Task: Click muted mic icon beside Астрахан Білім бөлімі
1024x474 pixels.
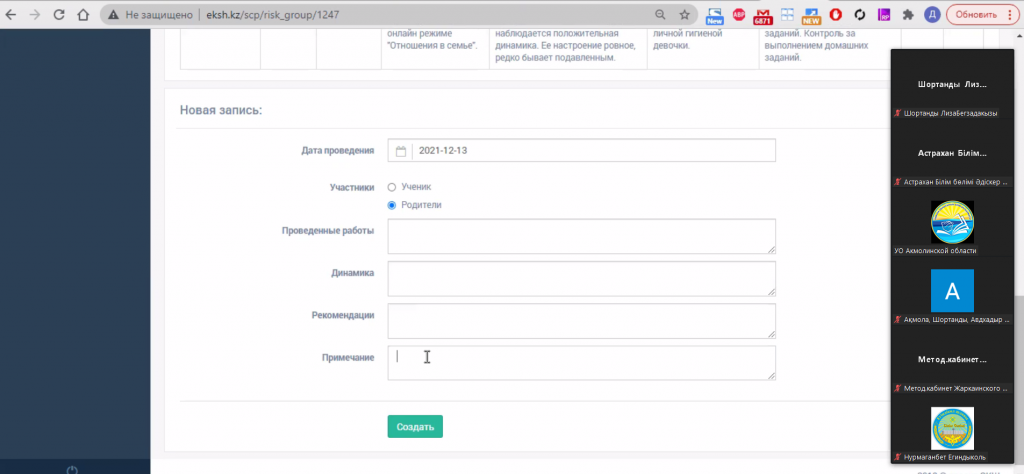Action: click(x=898, y=182)
